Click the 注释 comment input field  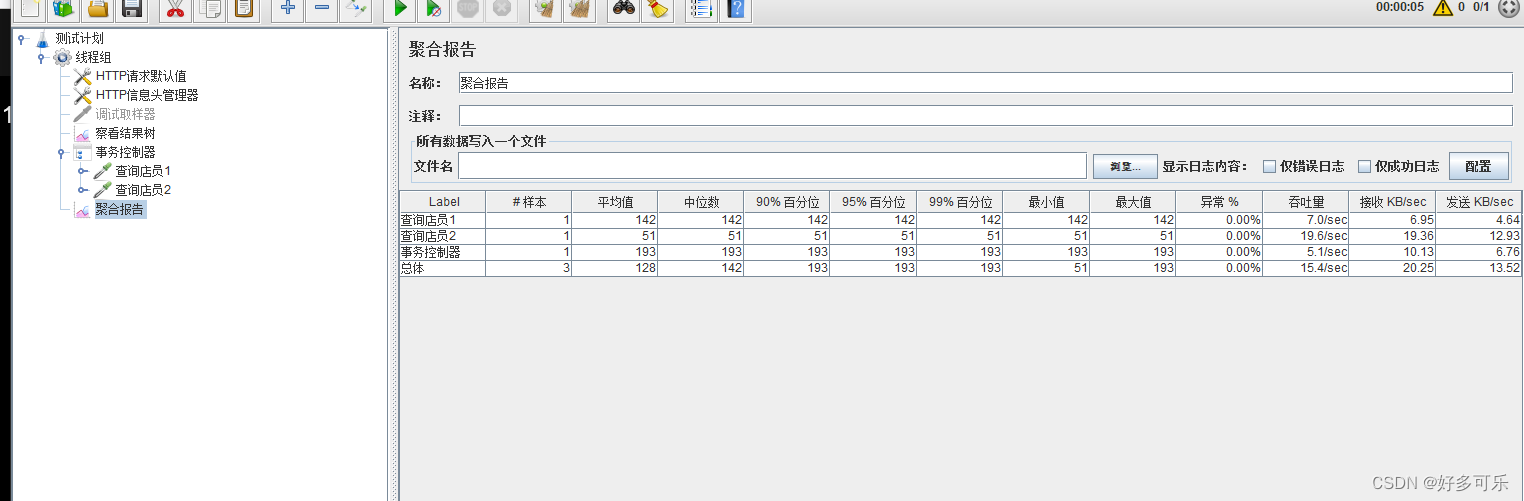coord(984,116)
